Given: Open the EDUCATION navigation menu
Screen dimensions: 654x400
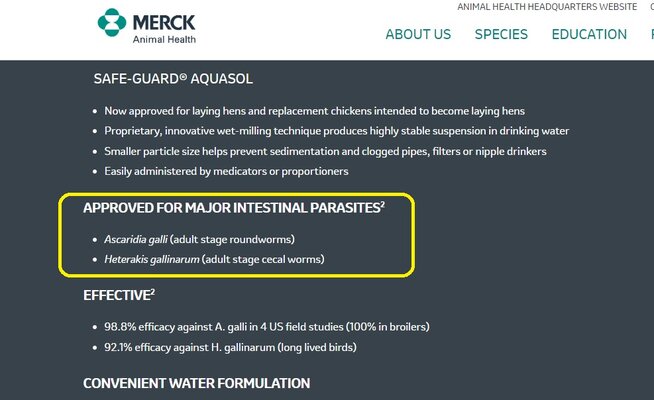Looking at the screenshot, I should 589,34.
